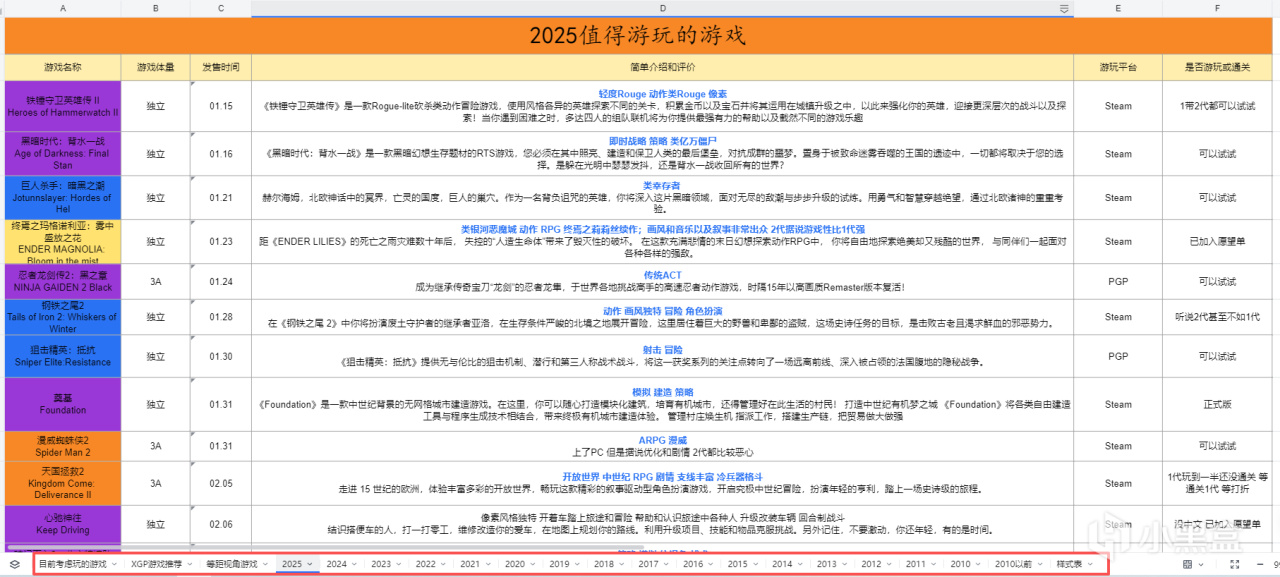Select the Age of Darkness: Final Stan cell
Screen dimensions: 1280x577
pyautogui.click(x=63, y=153)
